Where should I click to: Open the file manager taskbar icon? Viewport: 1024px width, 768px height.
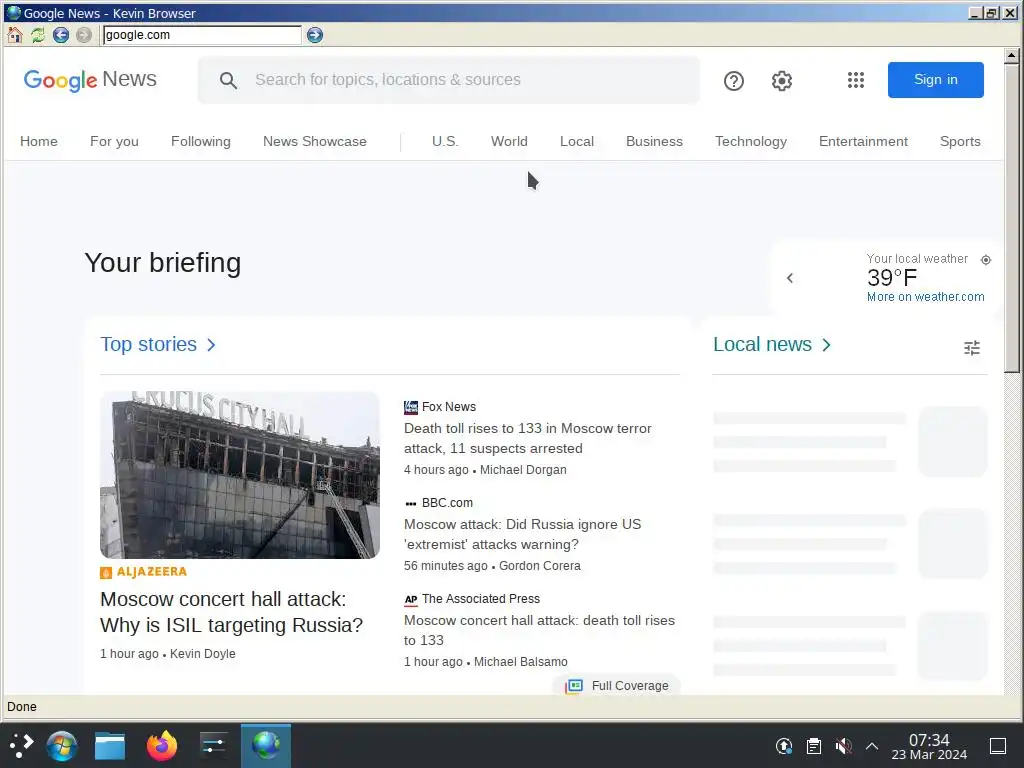(x=110, y=746)
